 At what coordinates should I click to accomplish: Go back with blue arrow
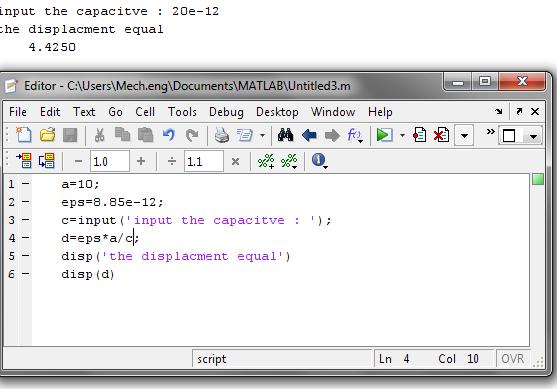click(309, 135)
